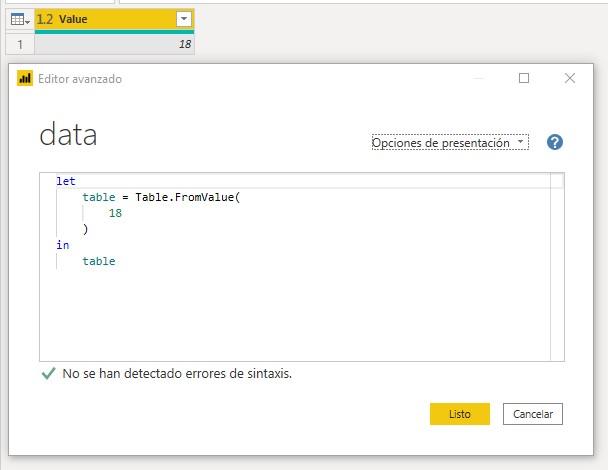This screenshot has height=470, width=608.
Task: Open the Value column filter dropdown
Action: click(x=183, y=19)
